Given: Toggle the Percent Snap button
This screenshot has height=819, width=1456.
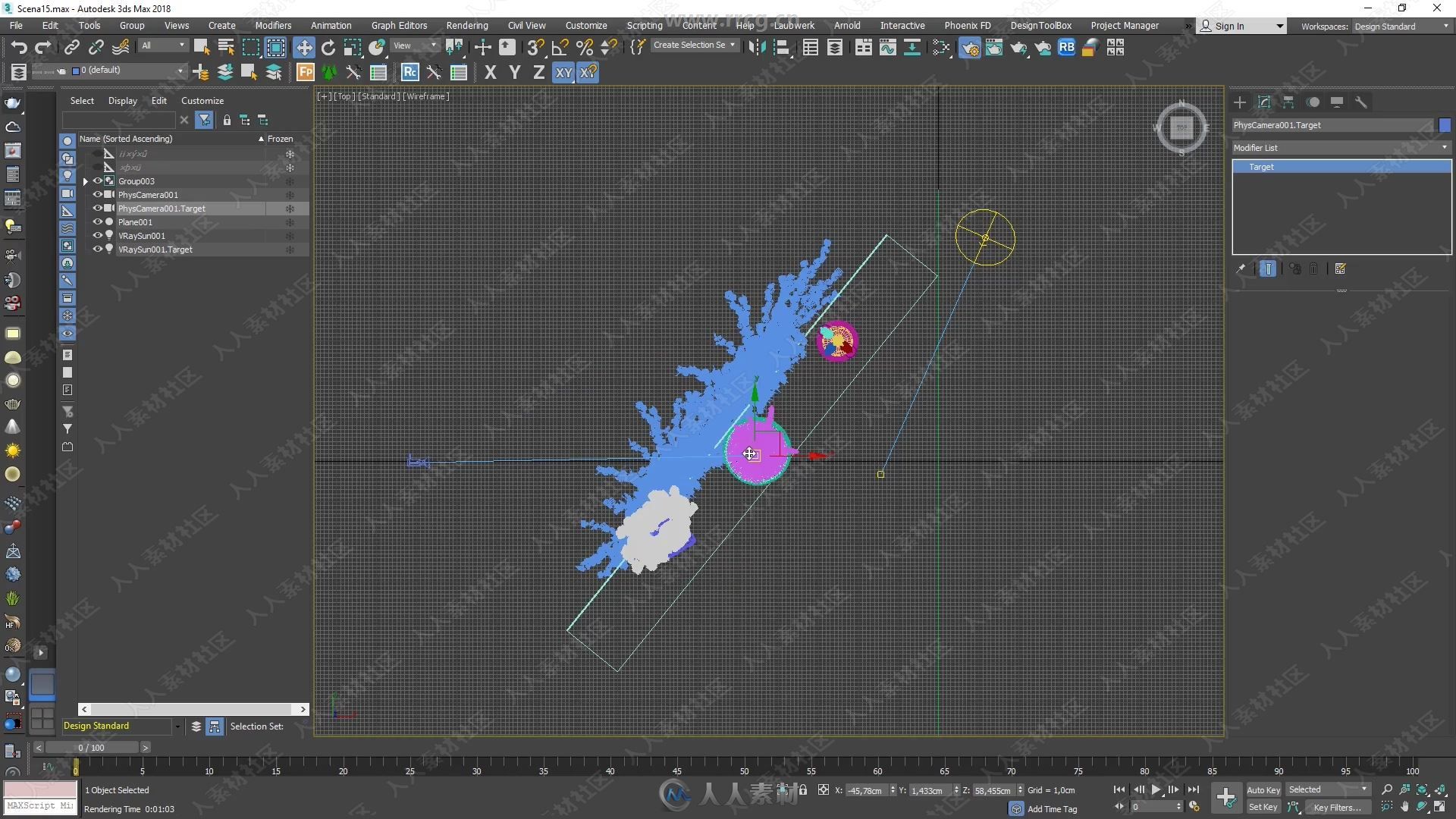Looking at the screenshot, I should pos(584,47).
